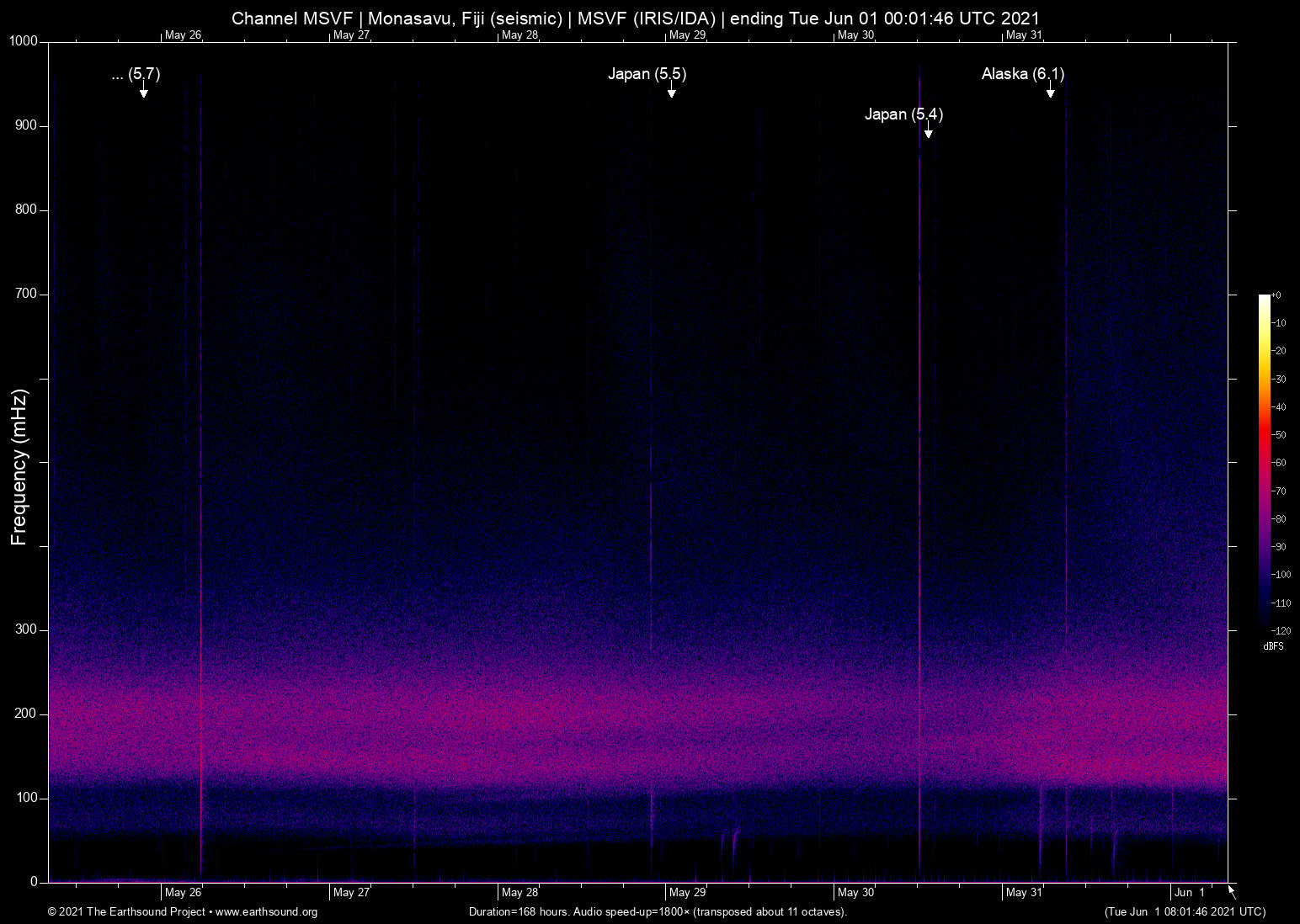Open the www.earthsound.org link in the footer

point(266,912)
